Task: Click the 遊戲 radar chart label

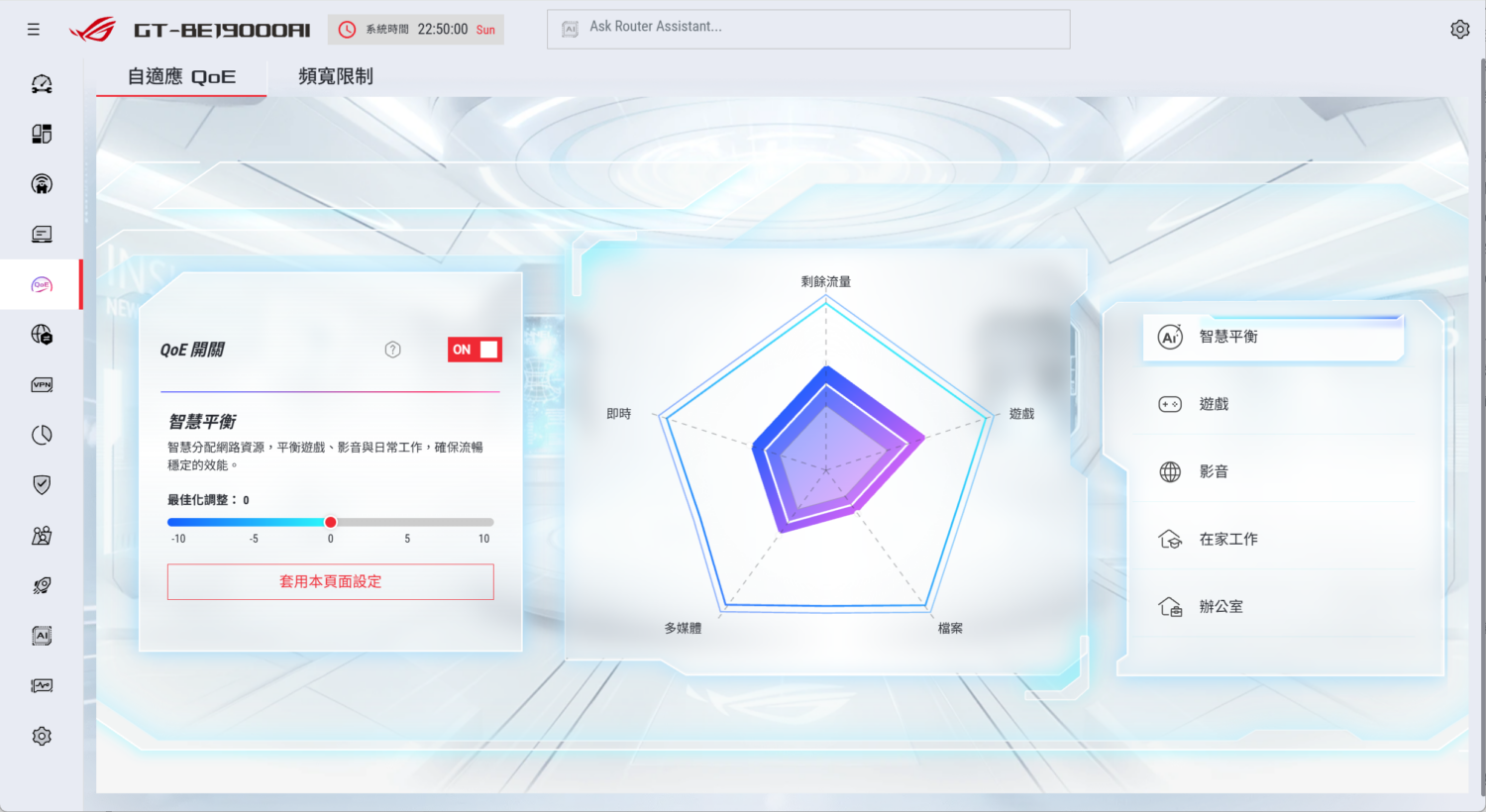Action: [1021, 414]
